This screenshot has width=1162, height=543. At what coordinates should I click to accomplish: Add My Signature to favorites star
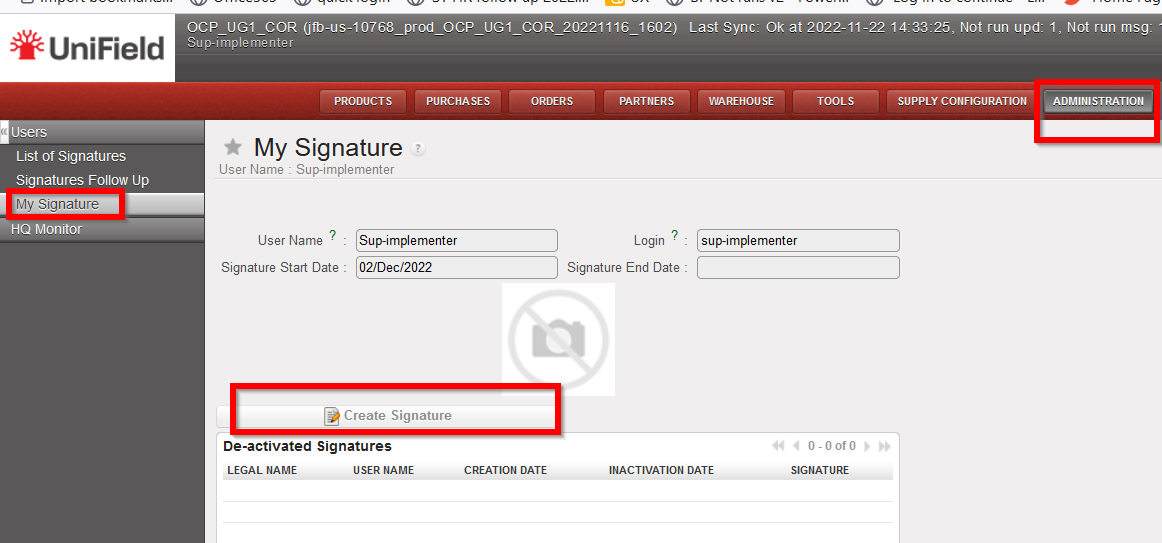pyautogui.click(x=233, y=147)
